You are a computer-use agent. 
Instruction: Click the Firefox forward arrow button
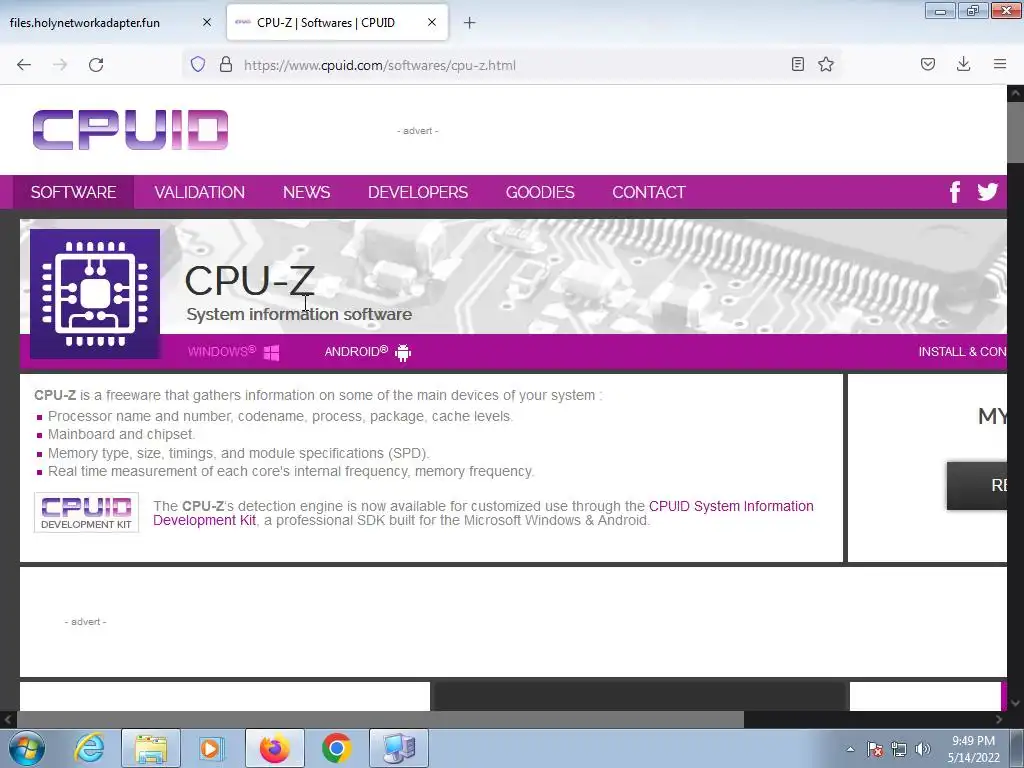click(60, 65)
